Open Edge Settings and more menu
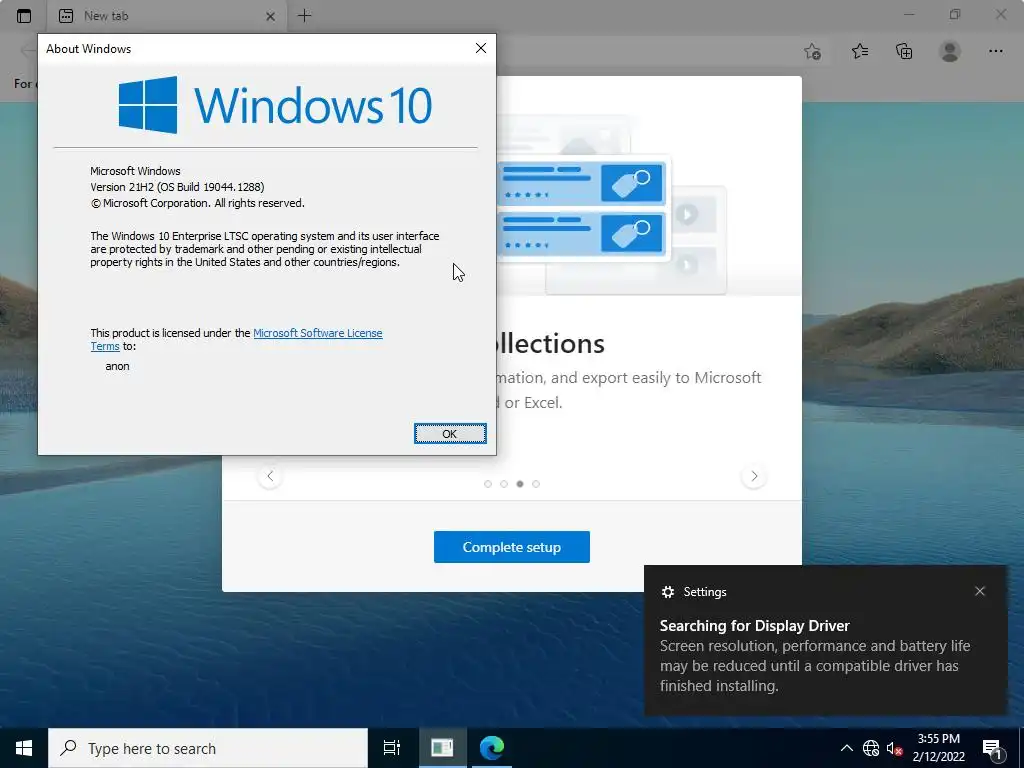This screenshot has height=768, width=1024. pos(995,51)
